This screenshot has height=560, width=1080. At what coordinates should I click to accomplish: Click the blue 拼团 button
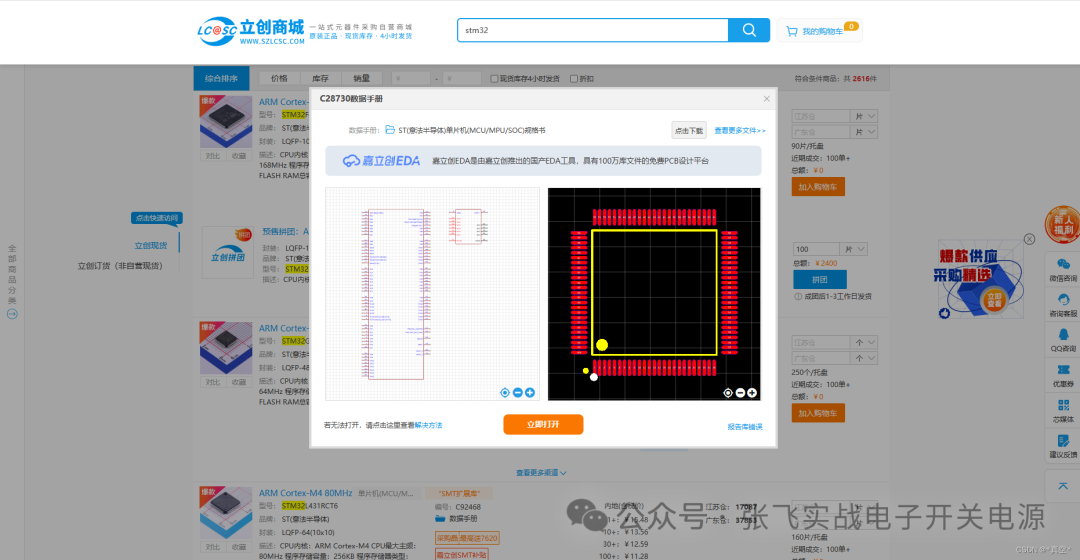[x=820, y=280]
